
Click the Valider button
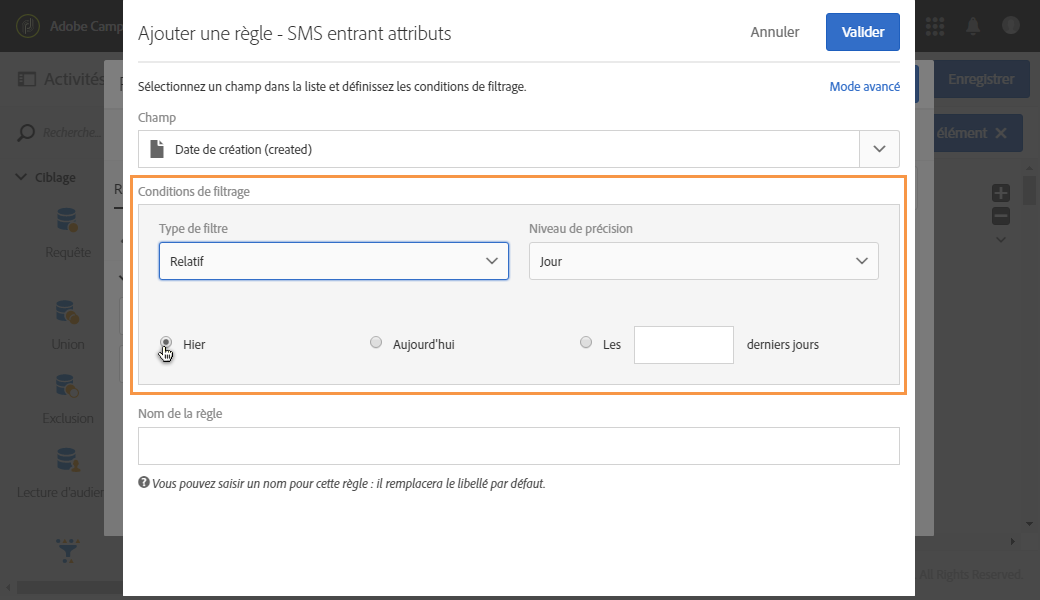[x=862, y=32]
